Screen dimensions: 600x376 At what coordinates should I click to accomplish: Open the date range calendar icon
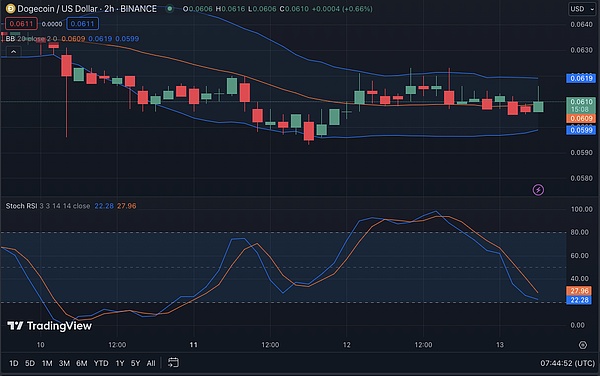click(x=173, y=363)
